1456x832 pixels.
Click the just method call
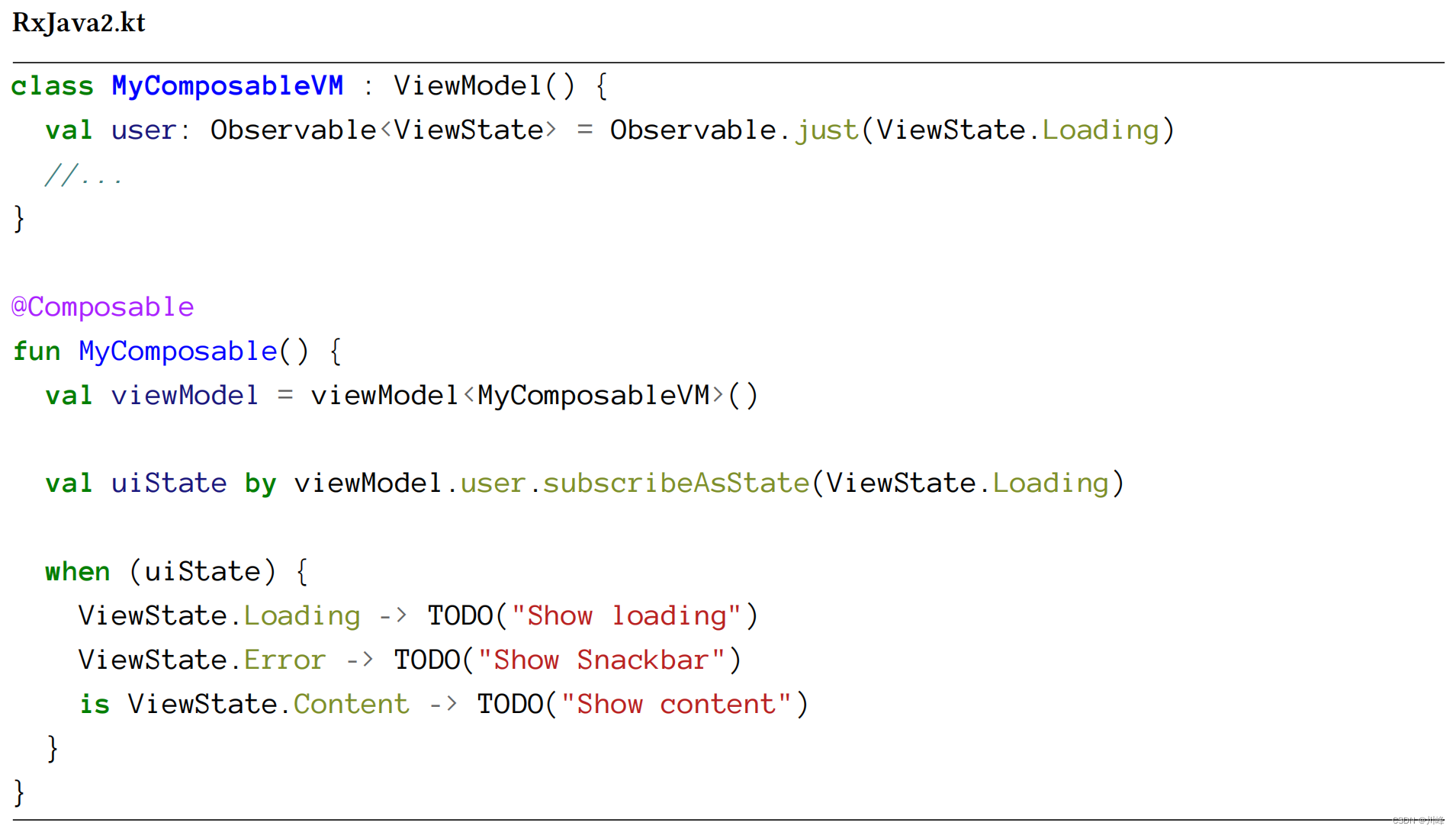point(826,130)
